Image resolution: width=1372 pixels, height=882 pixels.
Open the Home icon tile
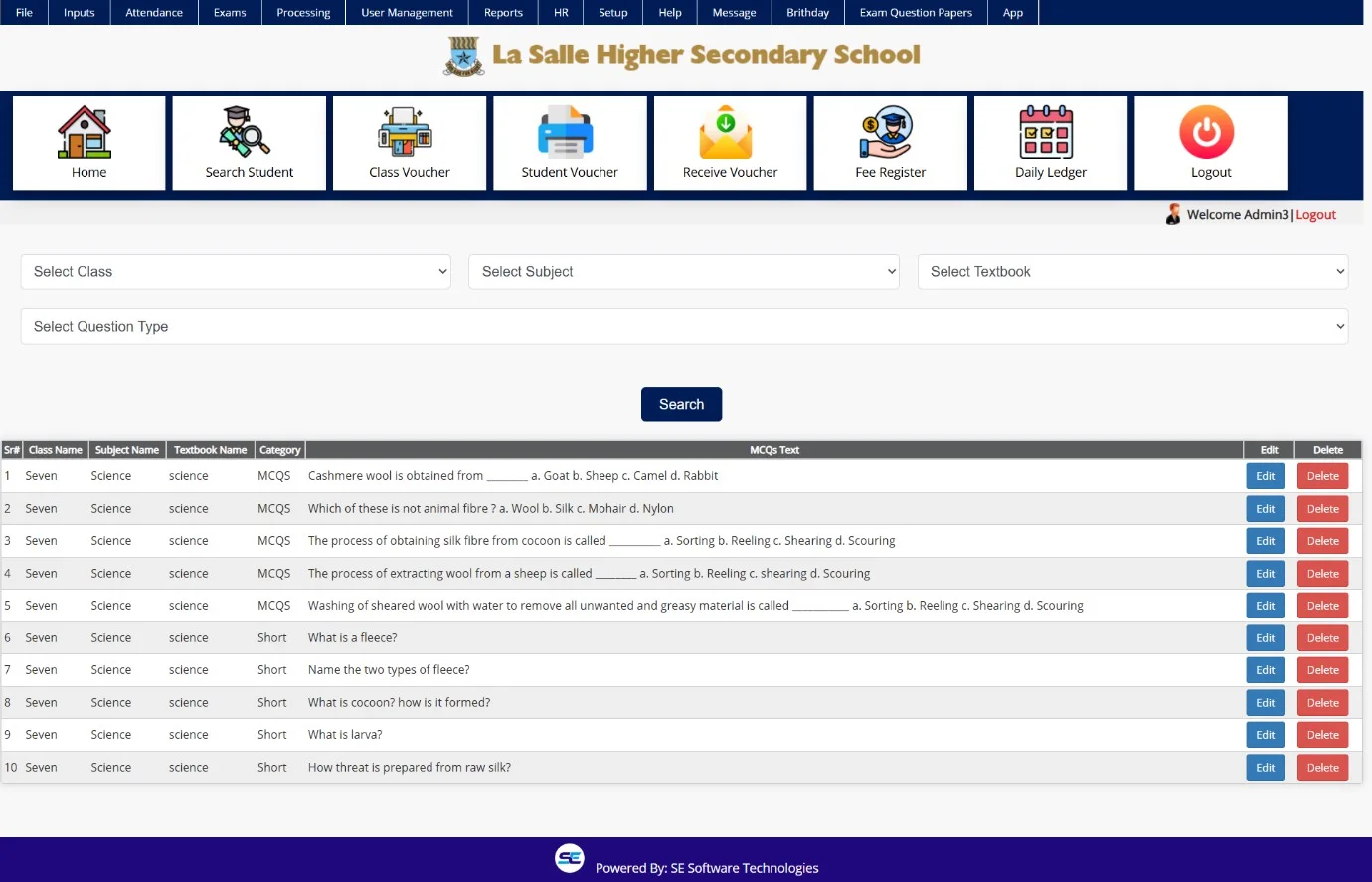pos(86,133)
